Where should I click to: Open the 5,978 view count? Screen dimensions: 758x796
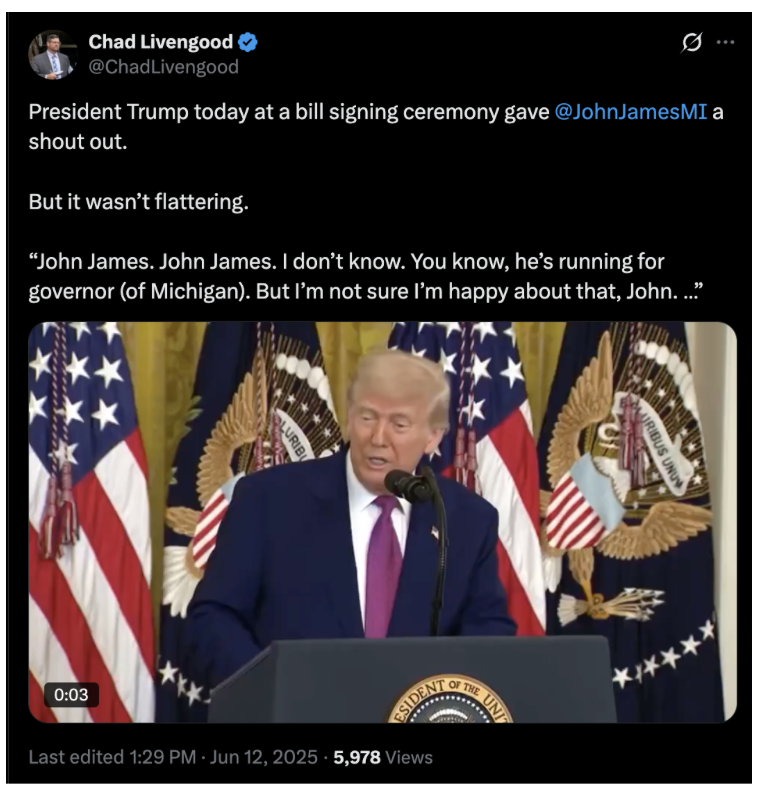point(357,757)
